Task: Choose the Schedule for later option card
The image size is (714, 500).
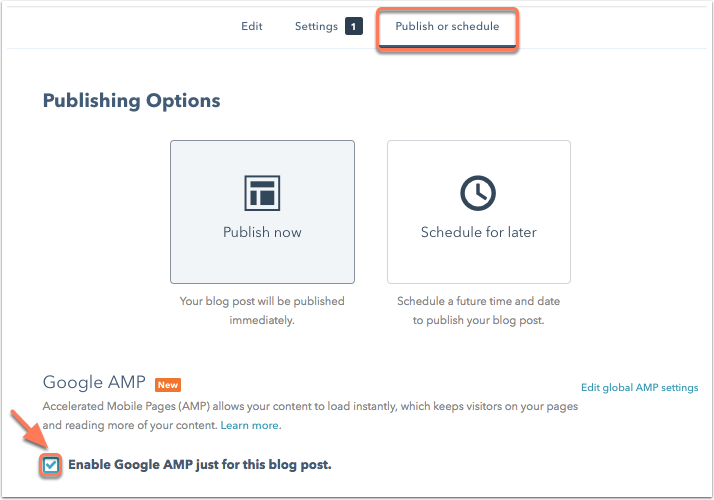Action: click(x=479, y=212)
